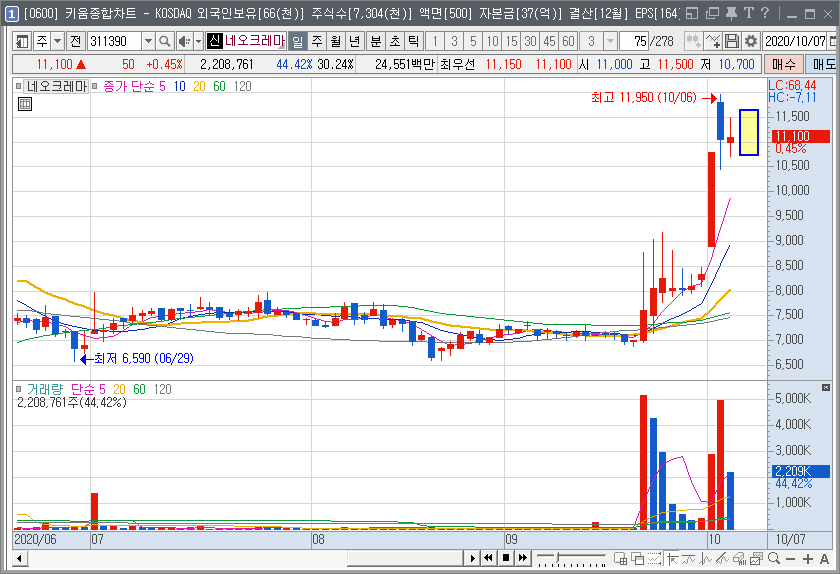Open the stock code search magnifier
This screenshot has height=574, width=840.
[165, 41]
